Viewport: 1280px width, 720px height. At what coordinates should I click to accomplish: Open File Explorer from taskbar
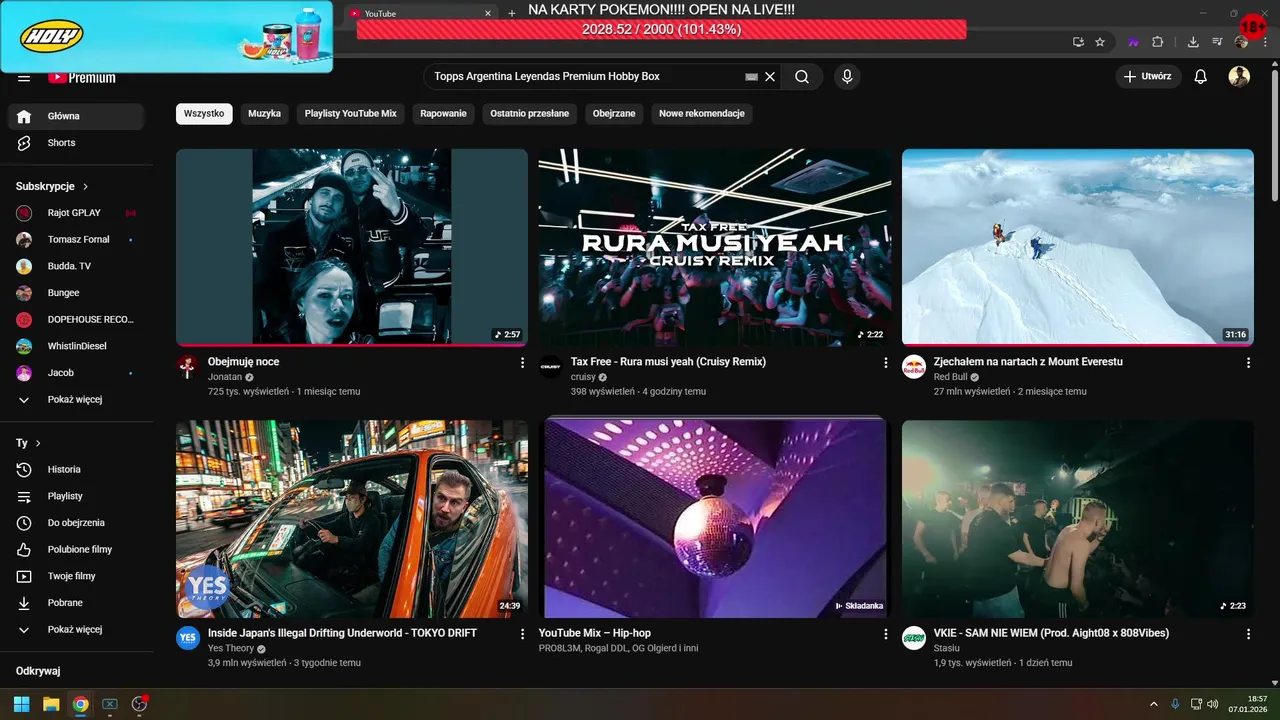click(51, 704)
